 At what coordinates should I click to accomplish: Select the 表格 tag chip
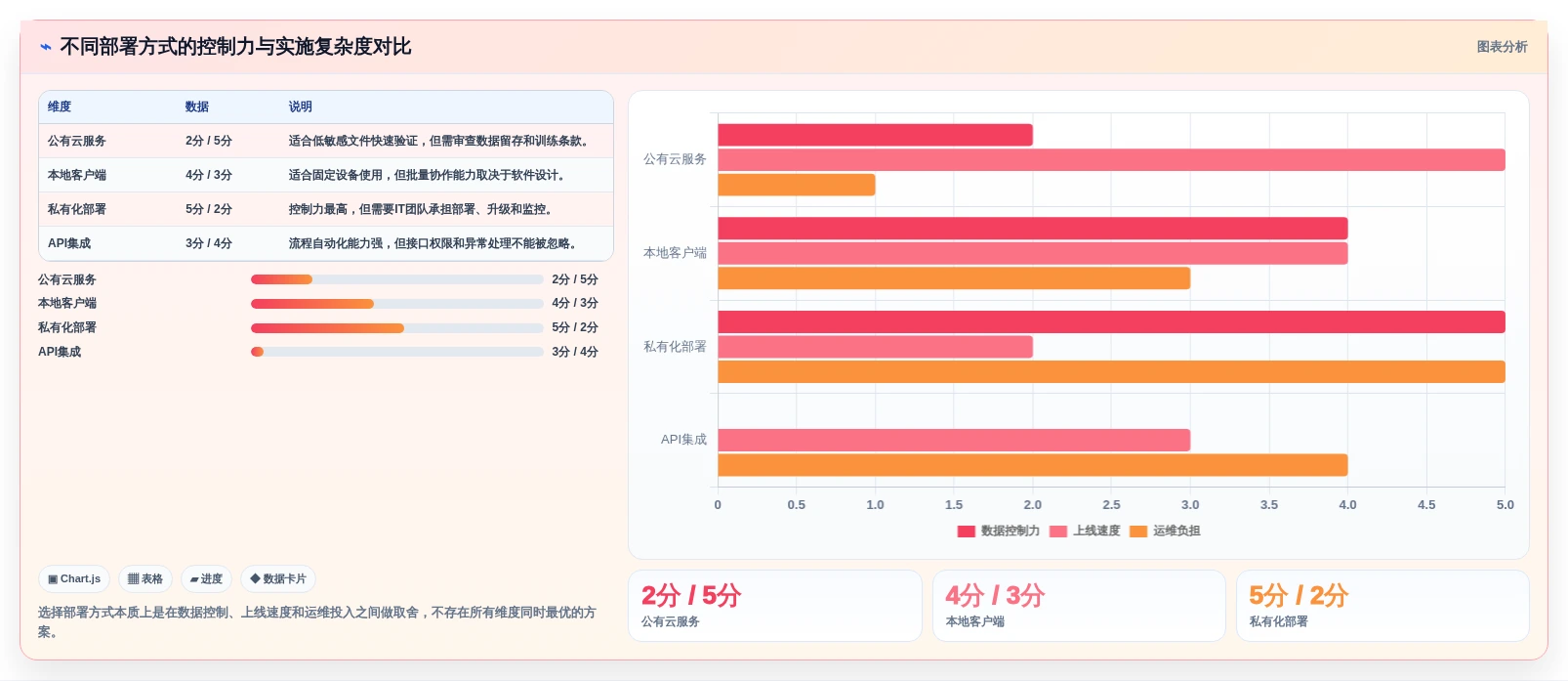point(145,578)
